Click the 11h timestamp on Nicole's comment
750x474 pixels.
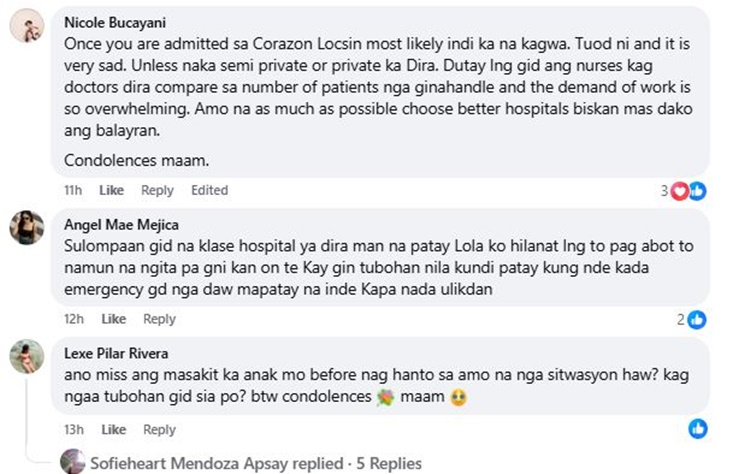(x=72, y=190)
